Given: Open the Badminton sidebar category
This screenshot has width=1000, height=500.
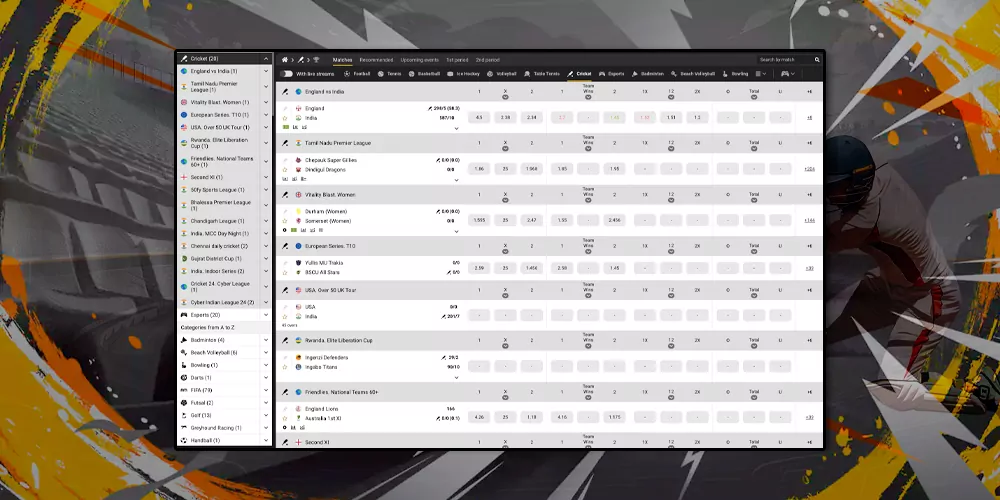Looking at the screenshot, I should pyautogui.click(x=224, y=340).
